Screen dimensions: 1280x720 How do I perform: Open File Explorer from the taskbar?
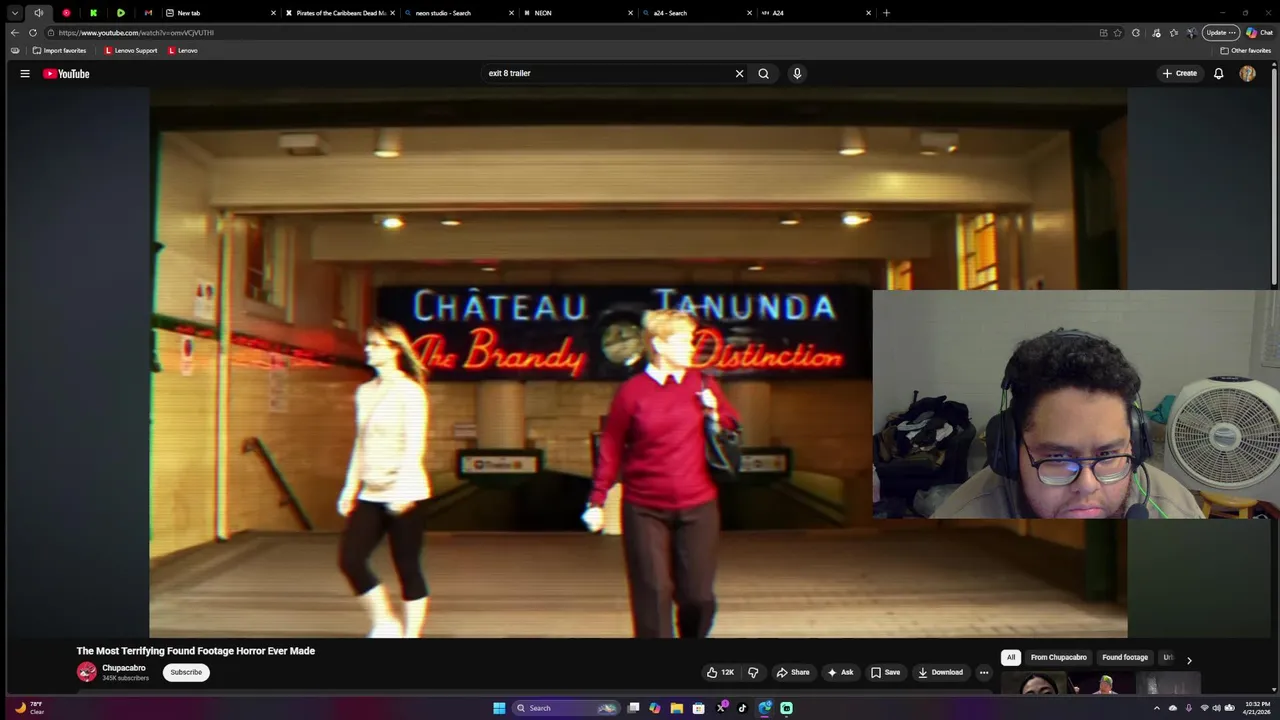(x=677, y=708)
